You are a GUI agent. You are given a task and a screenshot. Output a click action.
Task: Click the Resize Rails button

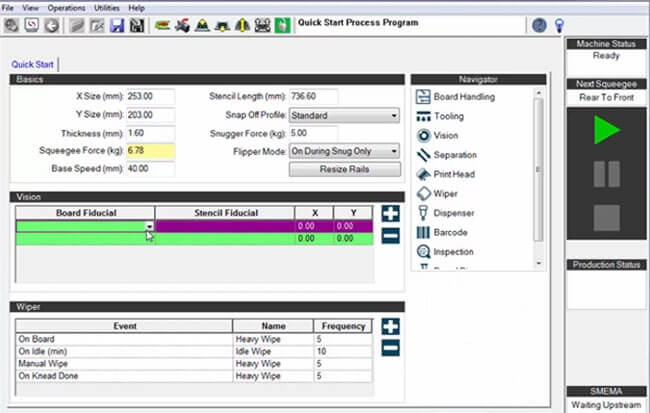point(344,170)
